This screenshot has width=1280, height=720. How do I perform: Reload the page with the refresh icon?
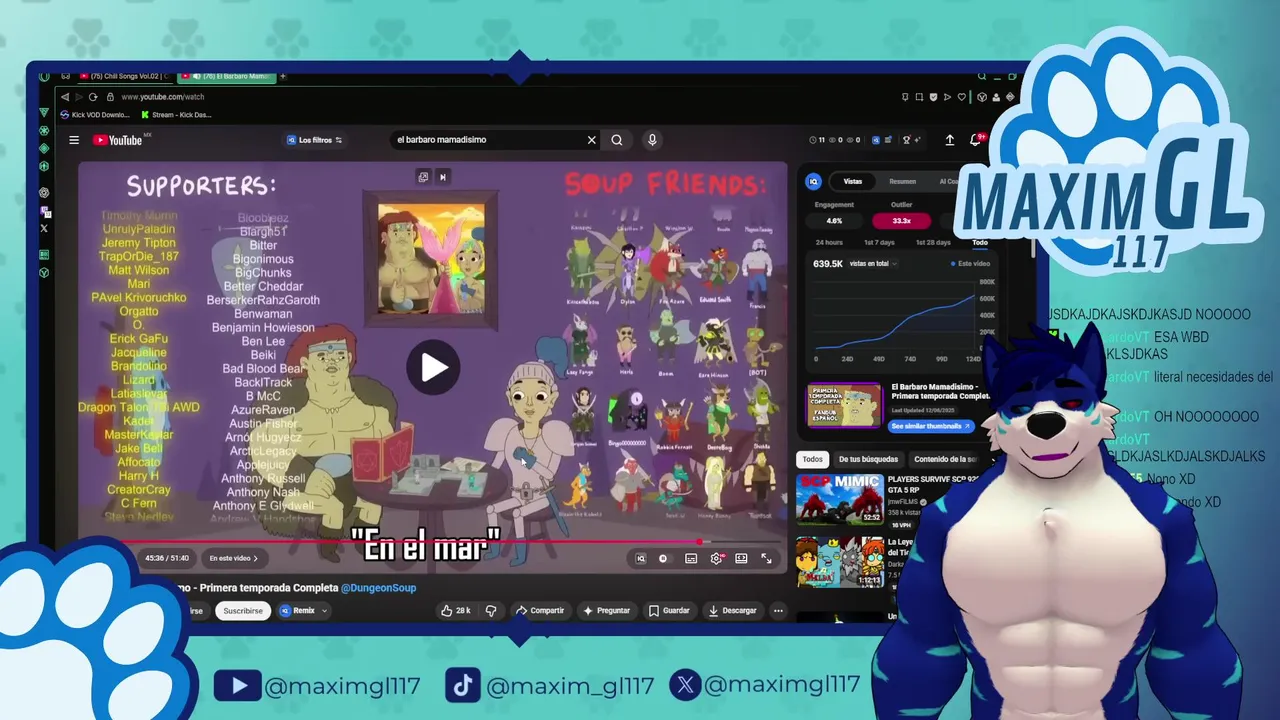(x=93, y=97)
